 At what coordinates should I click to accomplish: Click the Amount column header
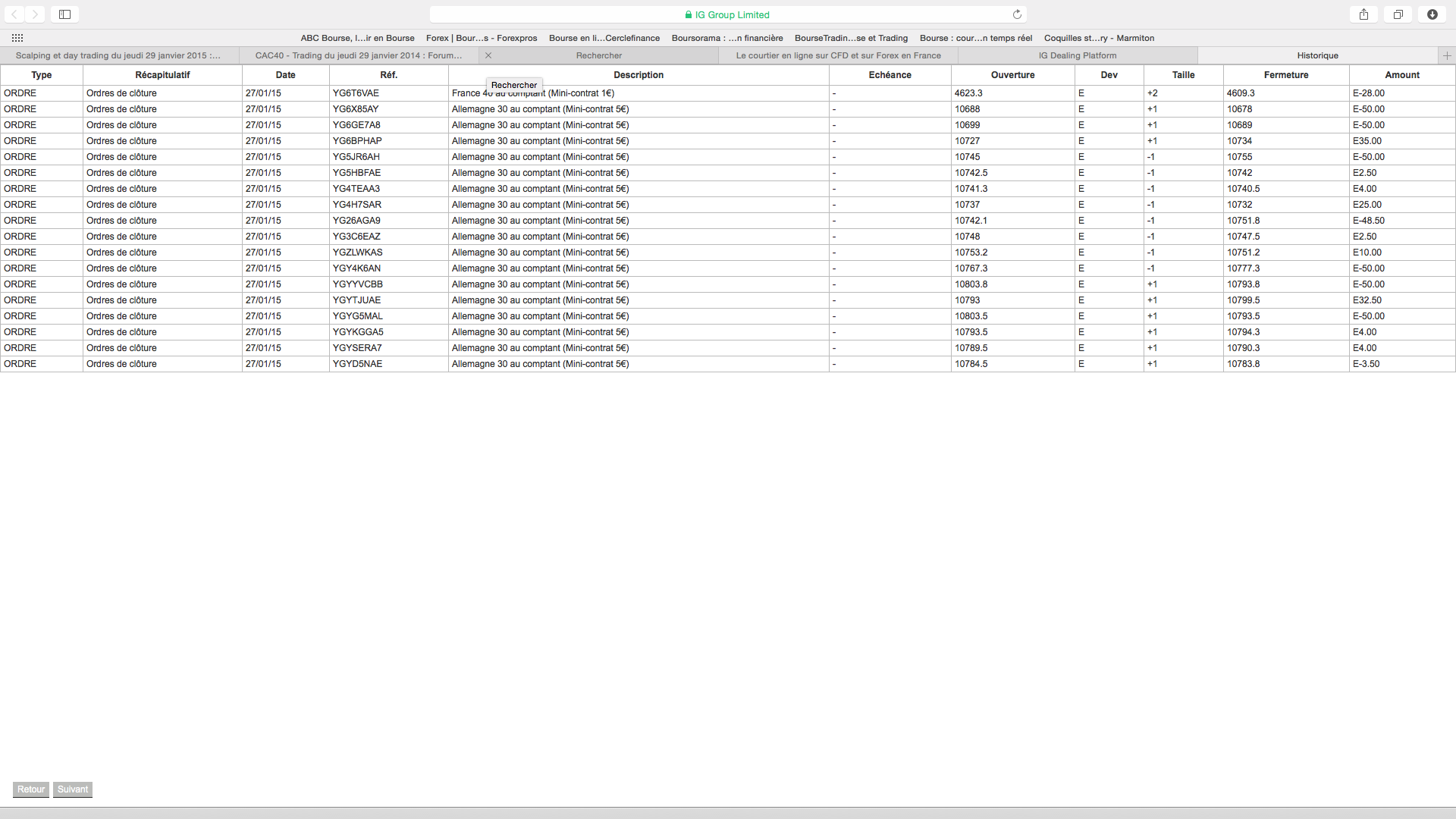pyautogui.click(x=1401, y=75)
